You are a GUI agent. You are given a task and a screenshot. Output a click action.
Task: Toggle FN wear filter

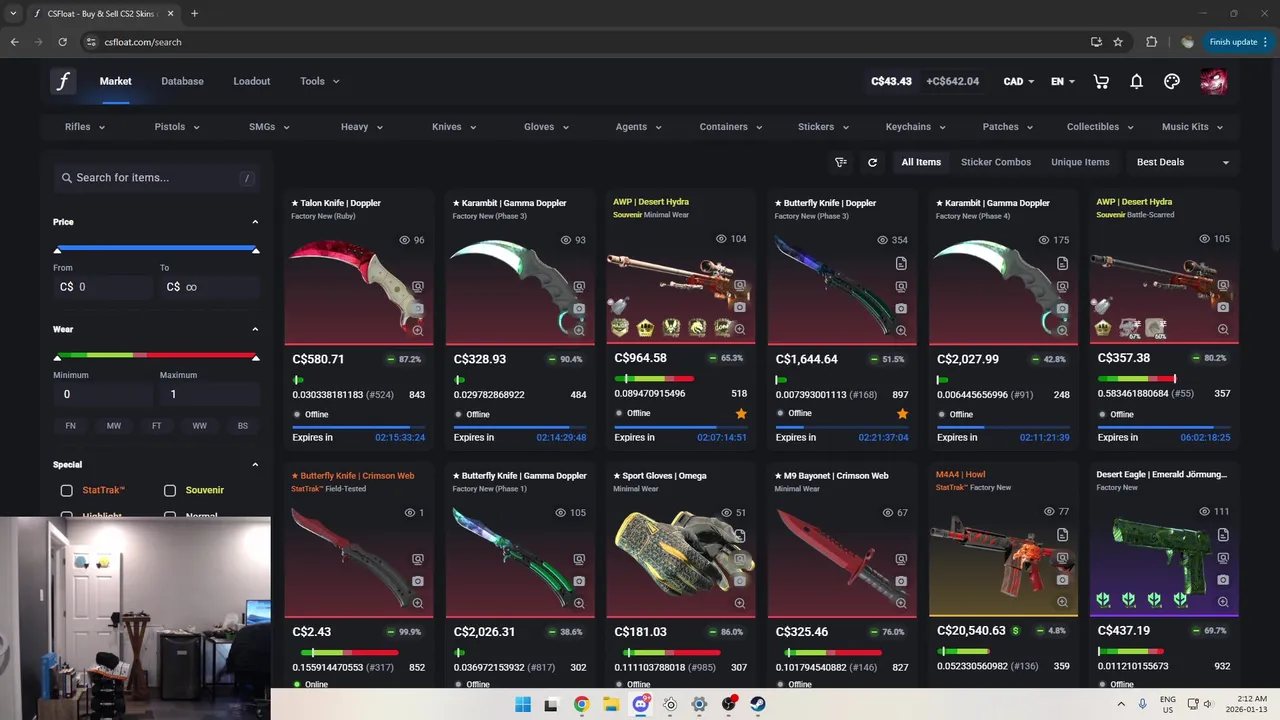70,426
